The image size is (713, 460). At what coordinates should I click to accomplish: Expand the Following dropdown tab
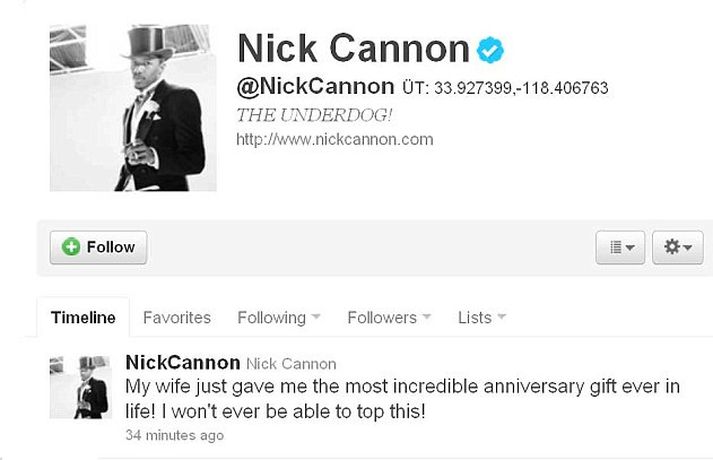click(279, 317)
